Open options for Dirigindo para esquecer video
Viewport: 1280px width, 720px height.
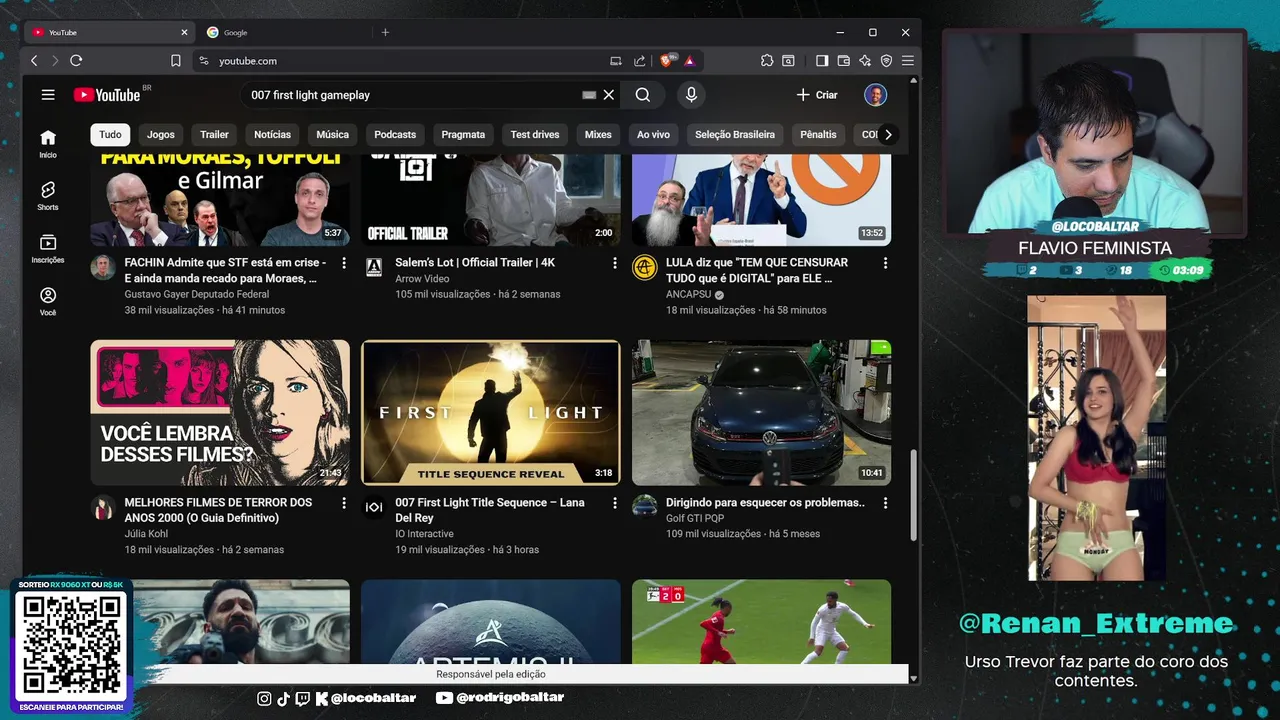click(885, 503)
